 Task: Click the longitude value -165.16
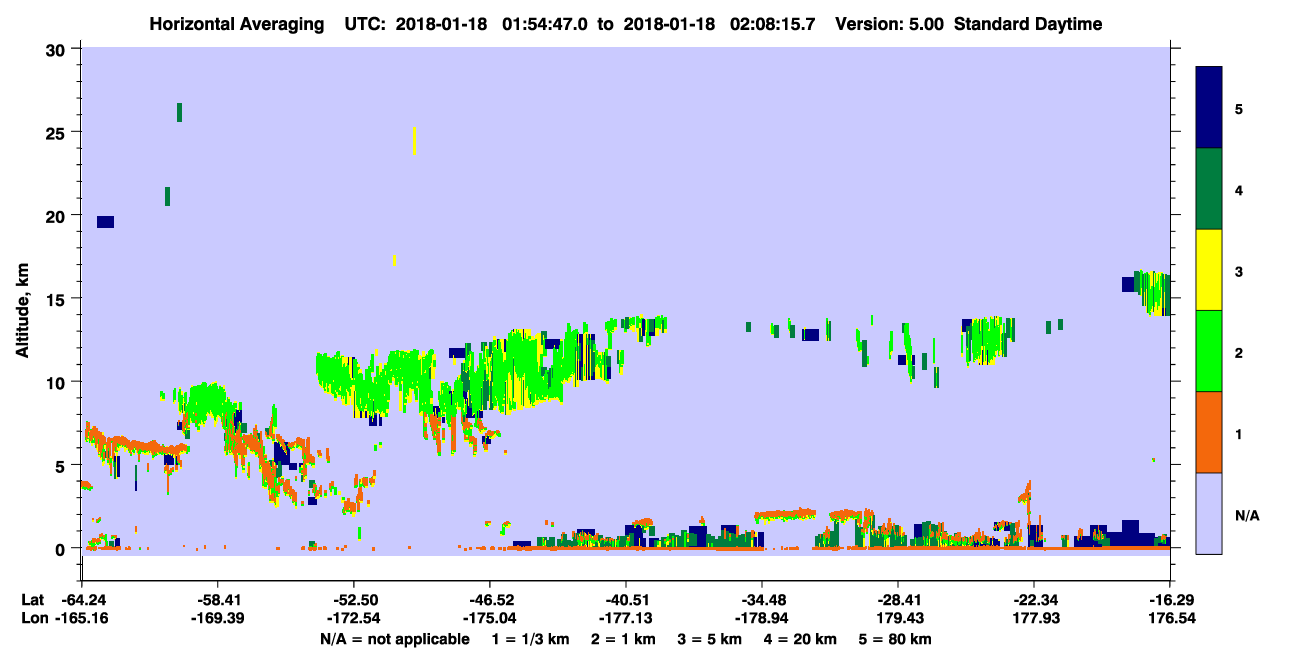[x=83, y=619]
